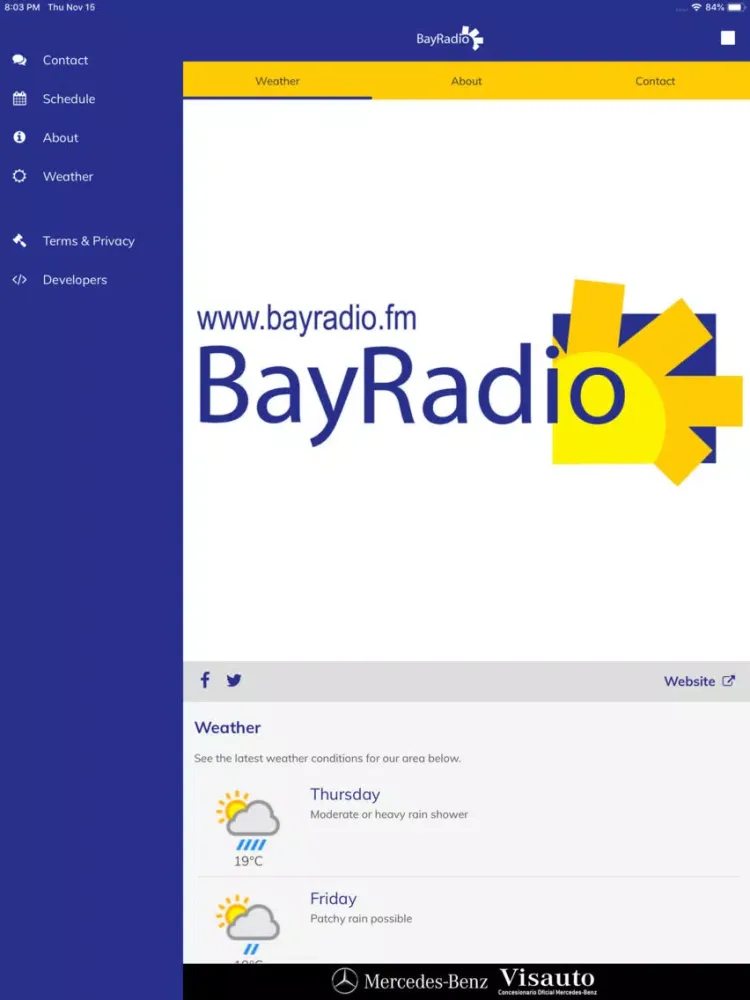Screen dimensions: 750x1000
Task: Click the BayRadio logo in the header
Action: [450, 38]
